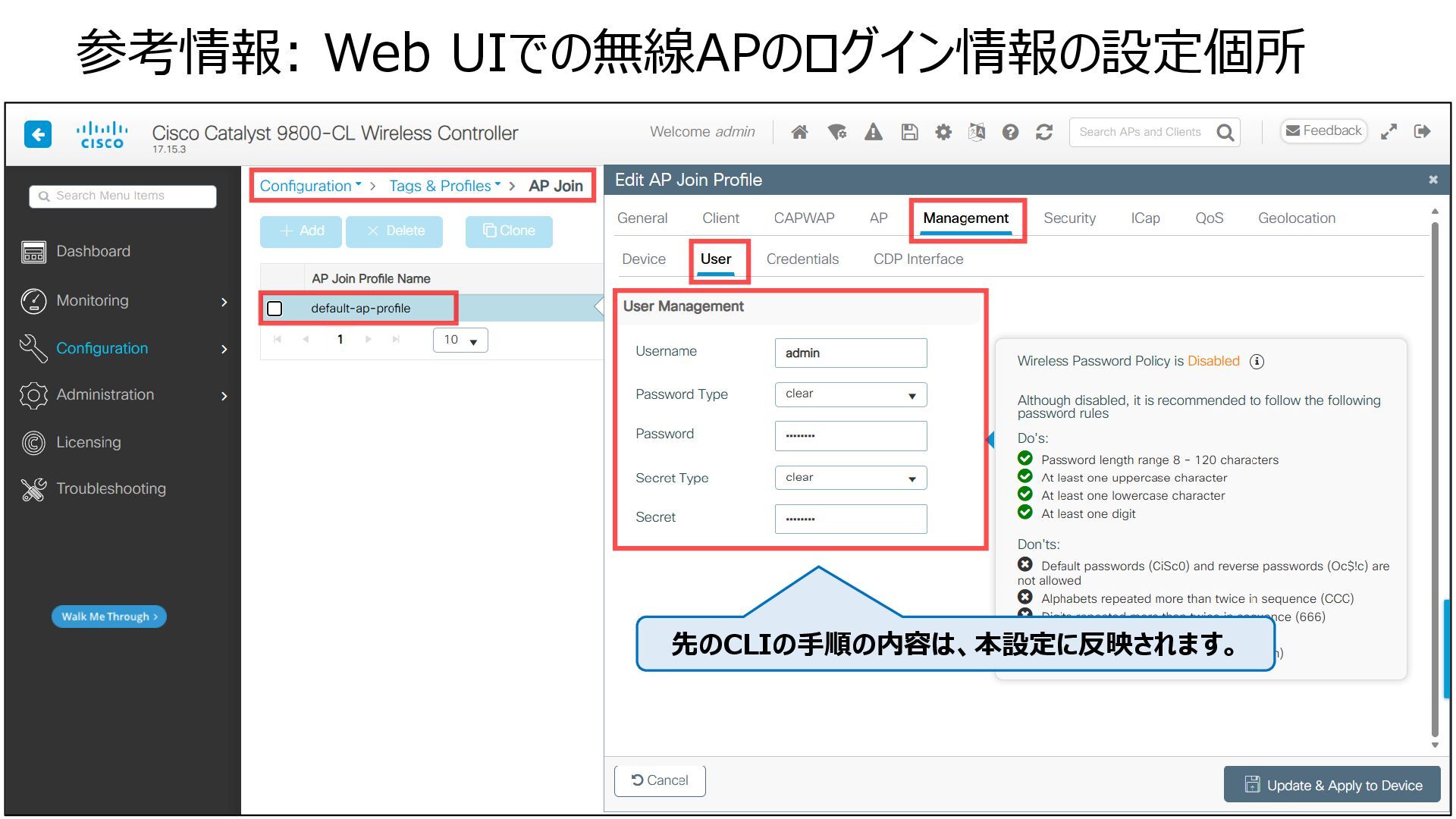Select the Credentials sub-tab
This screenshot has width=1456, height=819.
click(802, 259)
